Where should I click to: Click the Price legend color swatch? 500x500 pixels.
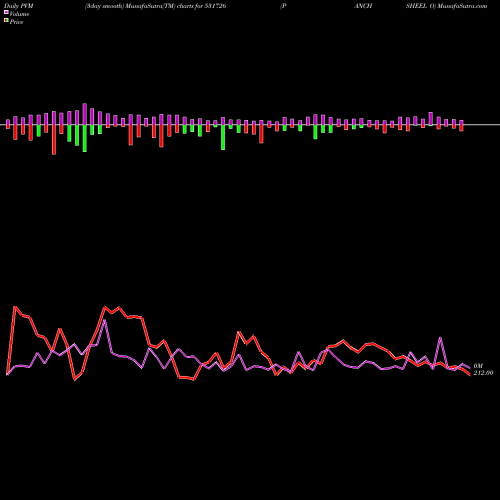tap(6, 21)
